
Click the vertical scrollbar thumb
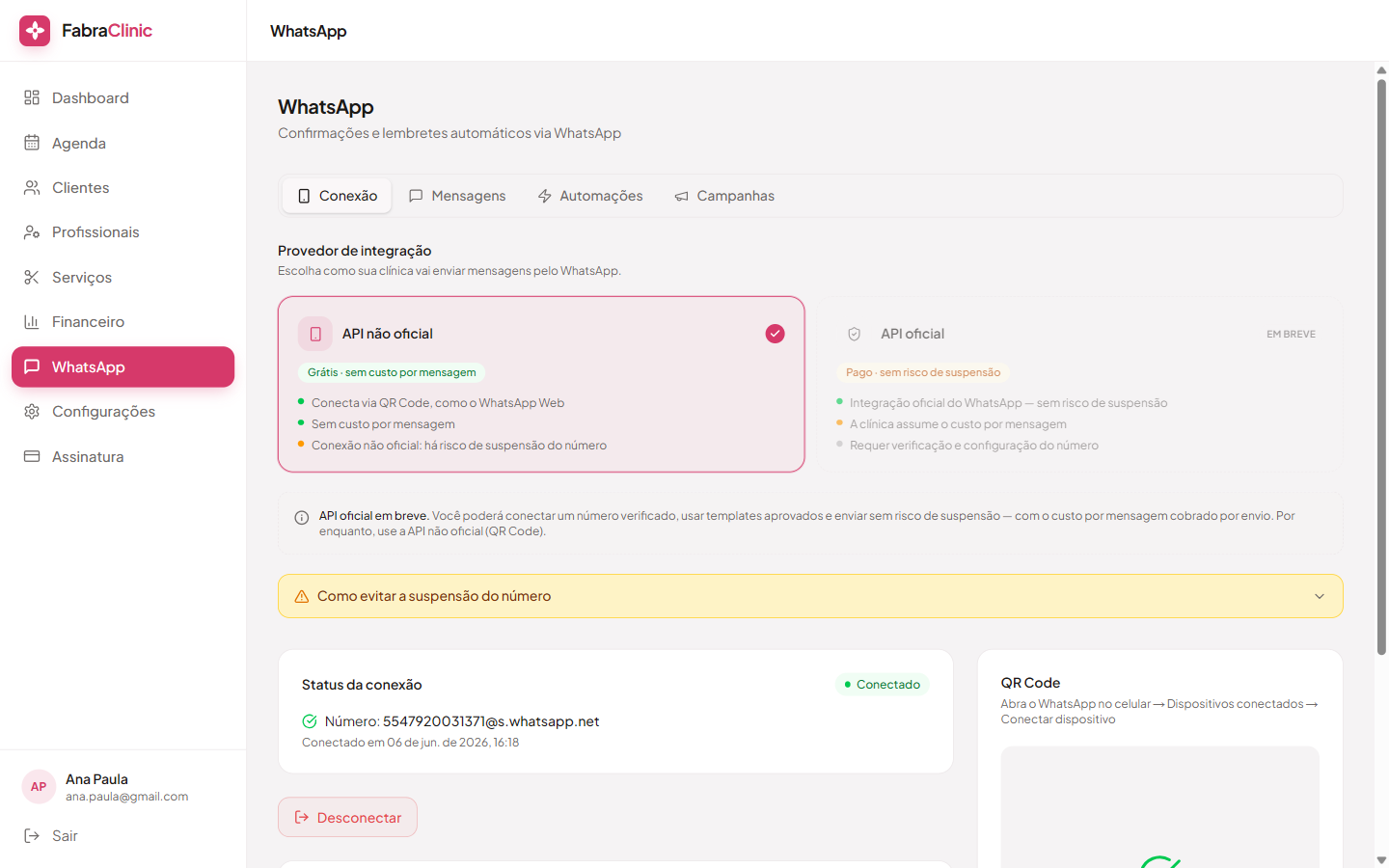(1381, 366)
